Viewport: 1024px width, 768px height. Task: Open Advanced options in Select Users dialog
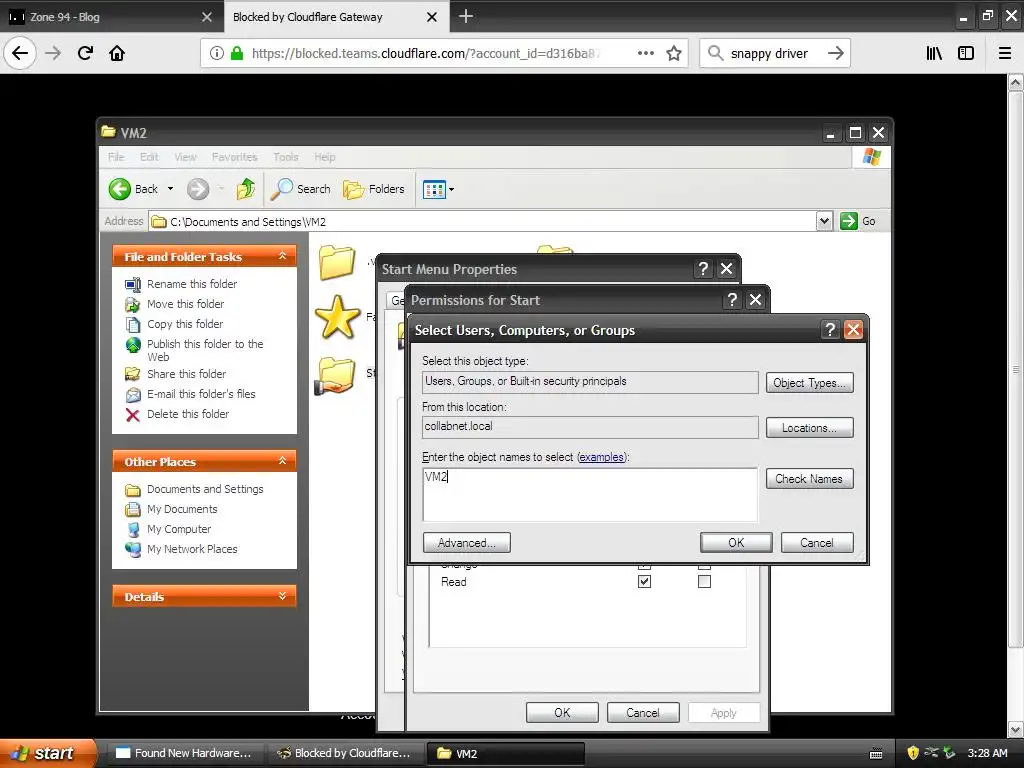tap(466, 543)
